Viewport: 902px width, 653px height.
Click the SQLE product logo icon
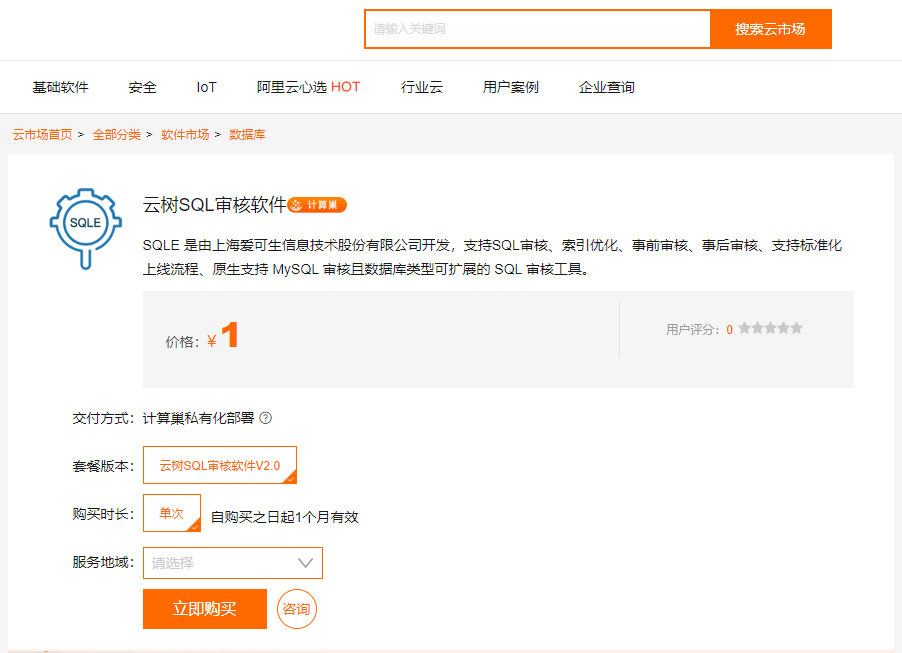coord(86,228)
